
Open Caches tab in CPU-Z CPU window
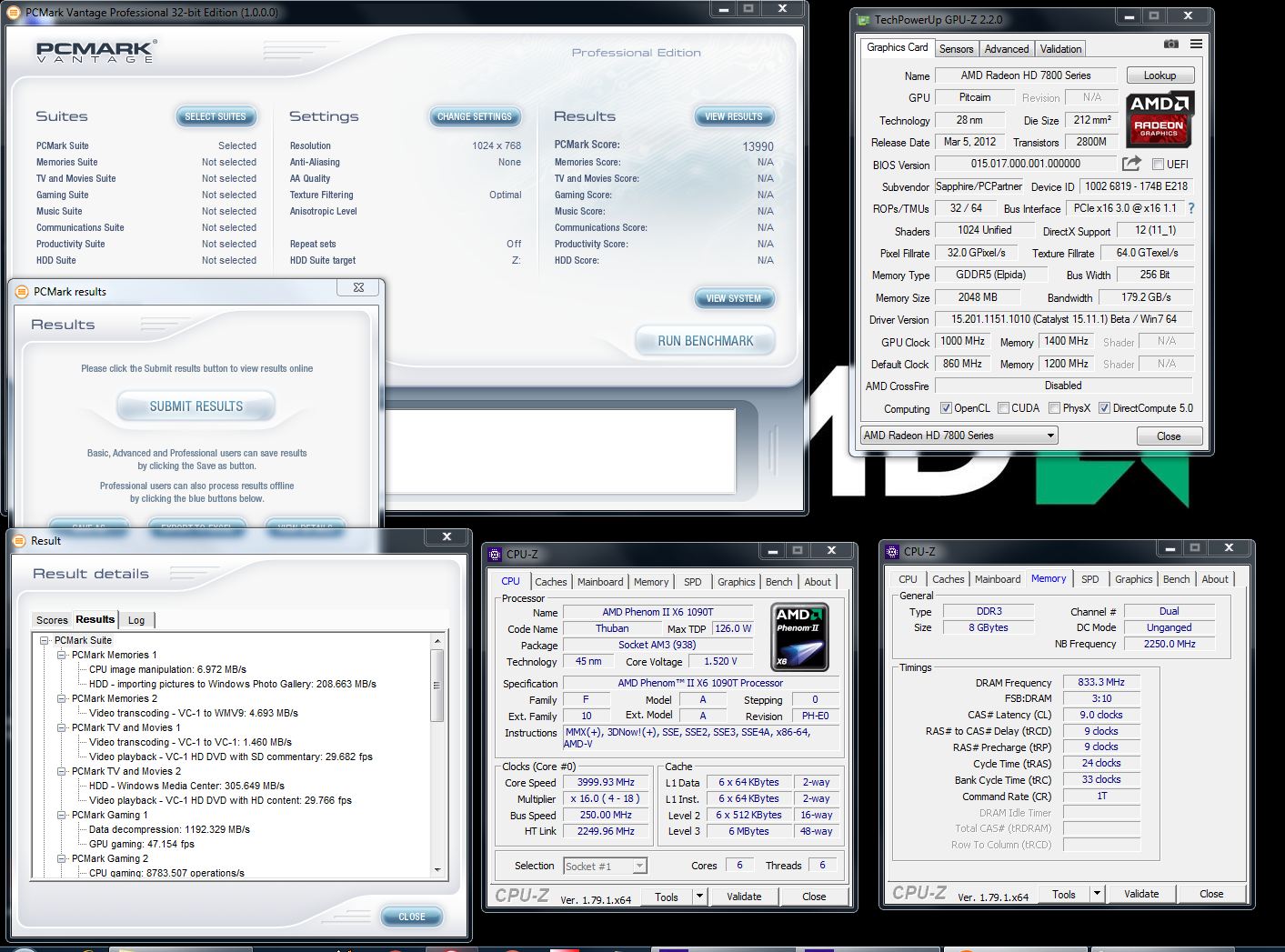click(x=550, y=582)
